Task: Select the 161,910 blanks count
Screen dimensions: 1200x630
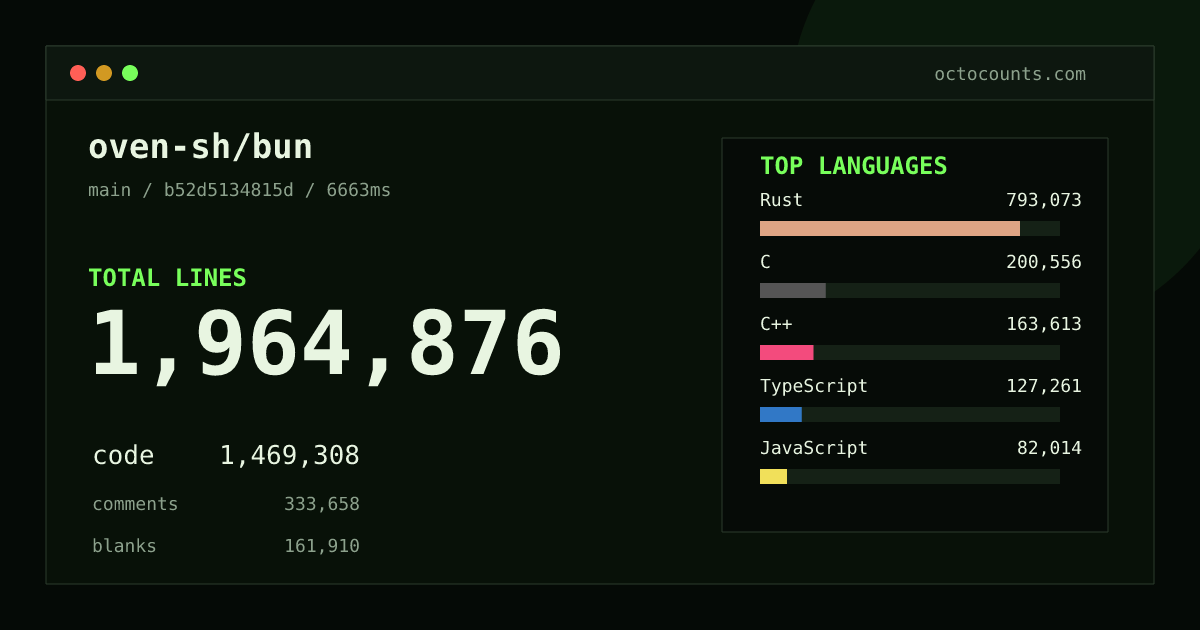Action: [322, 546]
